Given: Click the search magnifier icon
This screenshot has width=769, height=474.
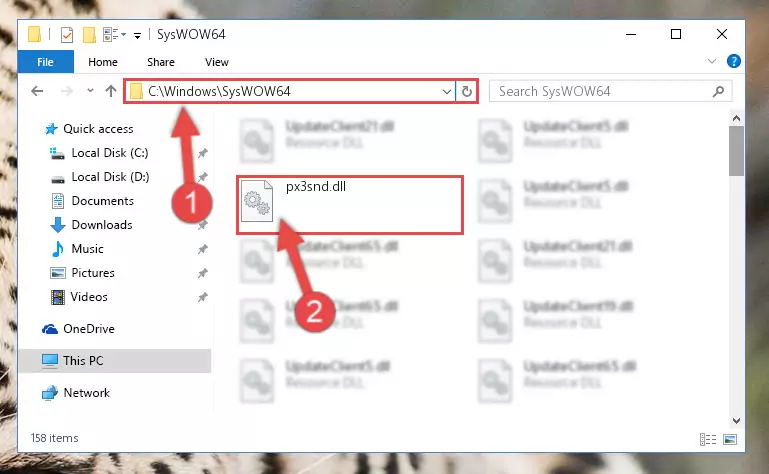Looking at the screenshot, I should [x=718, y=91].
